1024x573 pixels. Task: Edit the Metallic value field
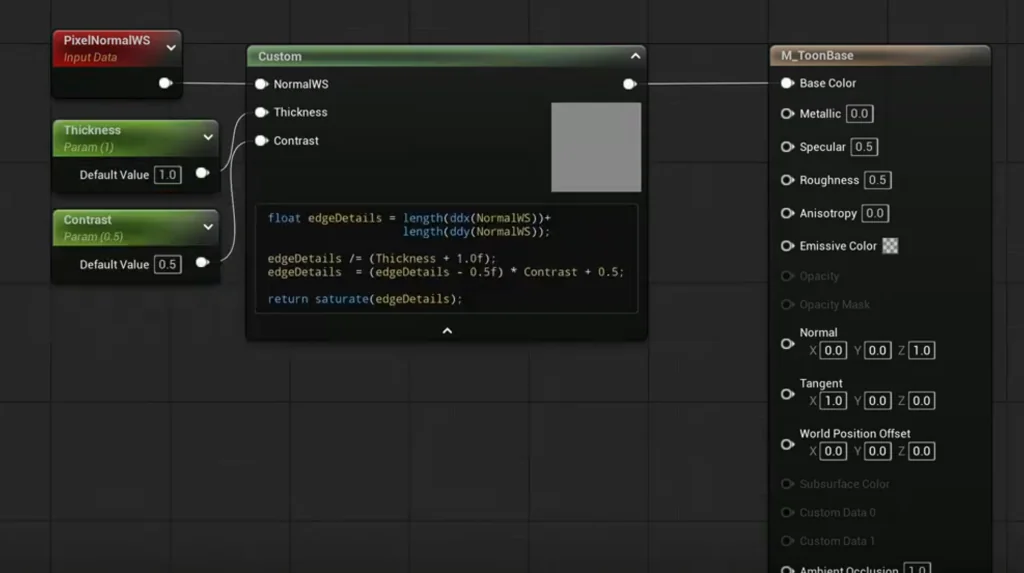(859, 114)
